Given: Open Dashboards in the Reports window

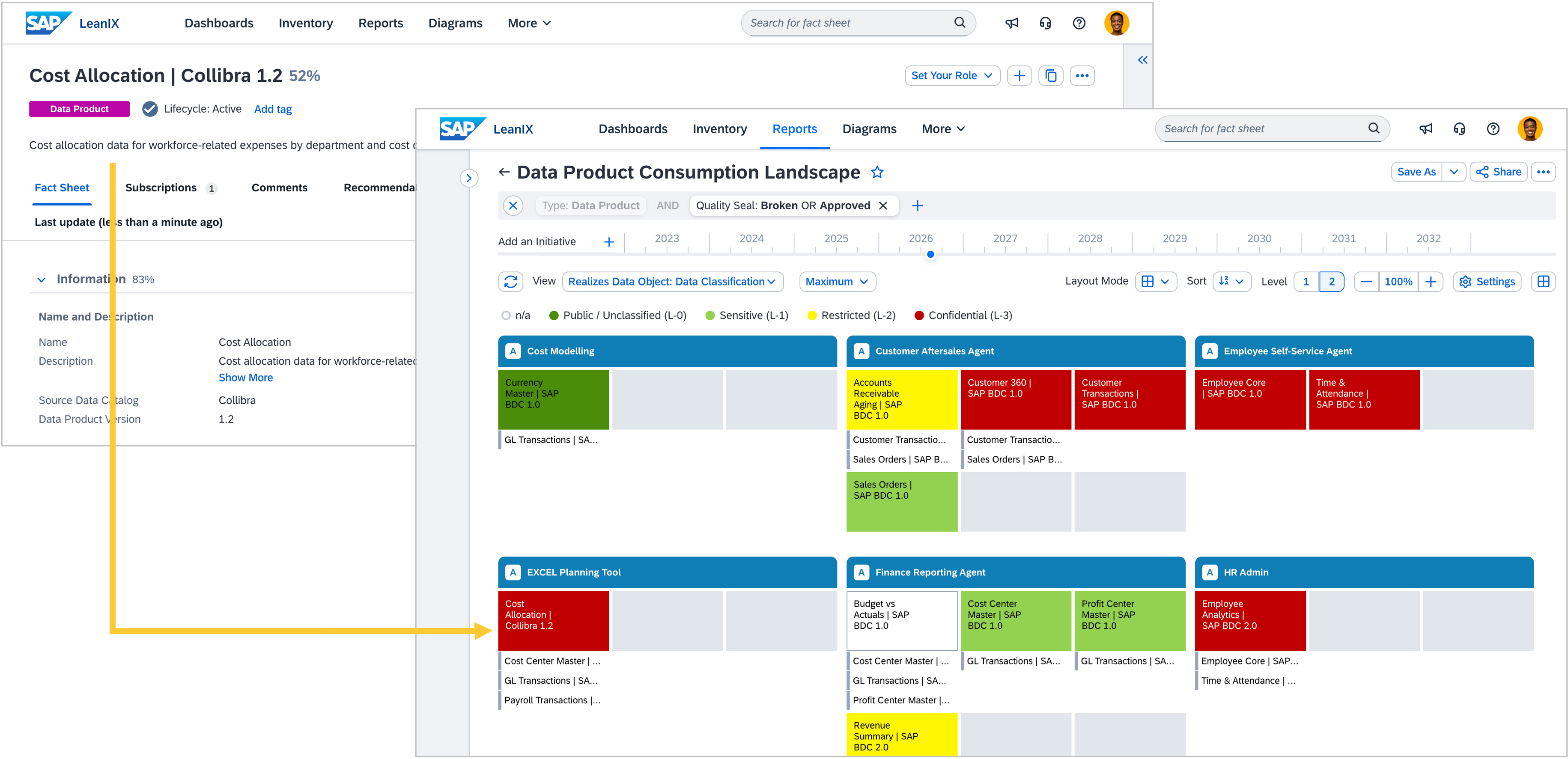Looking at the screenshot, I should 633,128.
